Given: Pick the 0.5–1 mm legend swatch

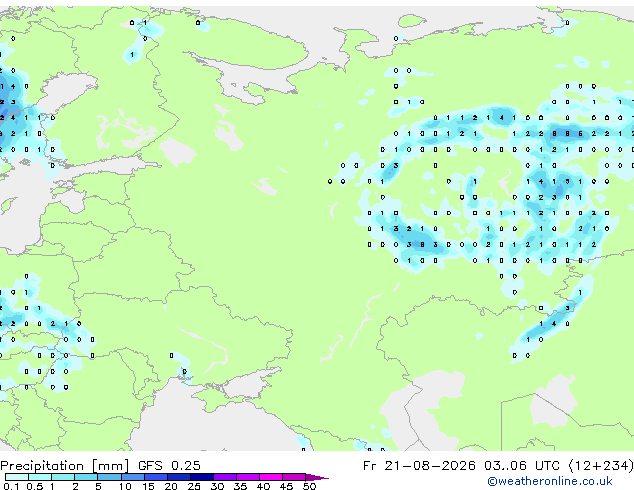Looking at the screenshot, I should pyautogui.click(x=40, y=477).
